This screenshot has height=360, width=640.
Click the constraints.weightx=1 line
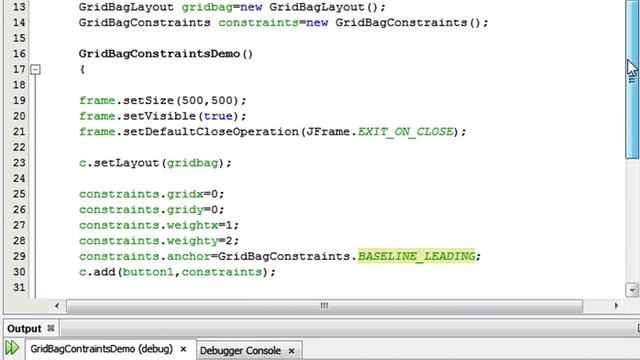(x=159, y=225)
